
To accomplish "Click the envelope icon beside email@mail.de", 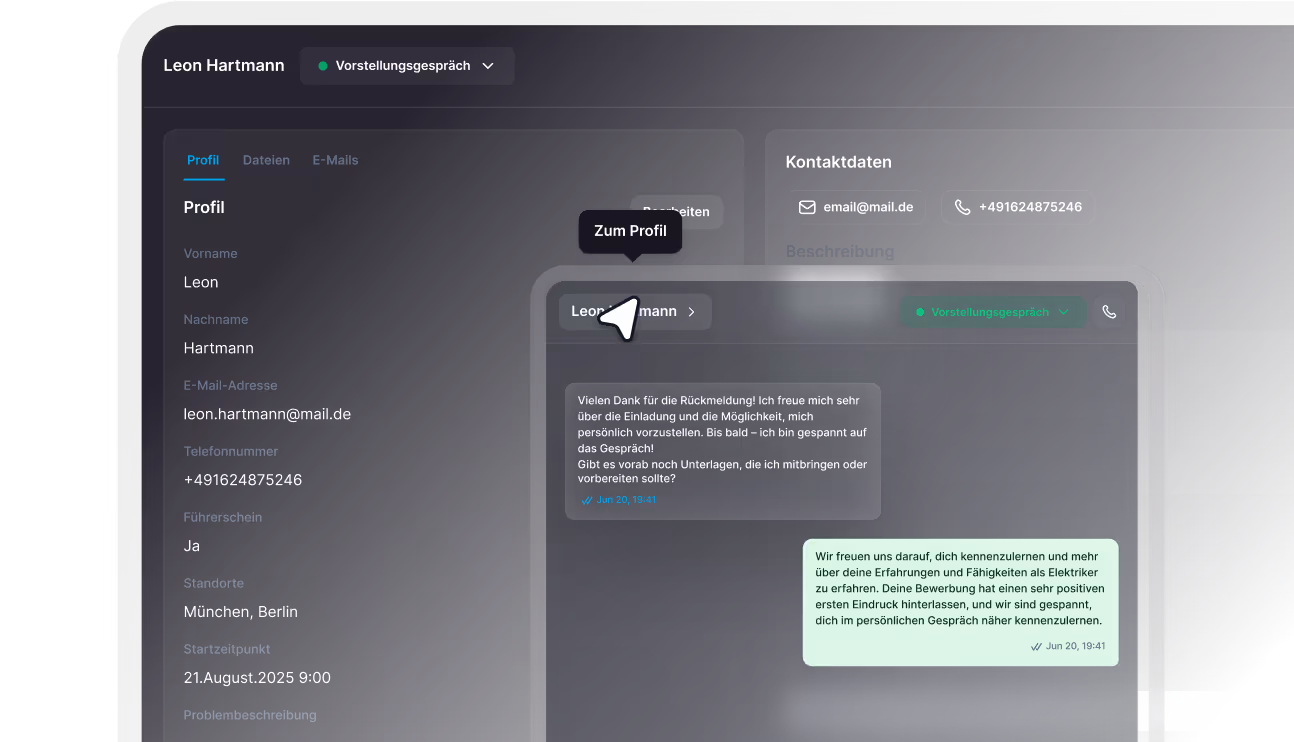I will (x=807, y=206).
